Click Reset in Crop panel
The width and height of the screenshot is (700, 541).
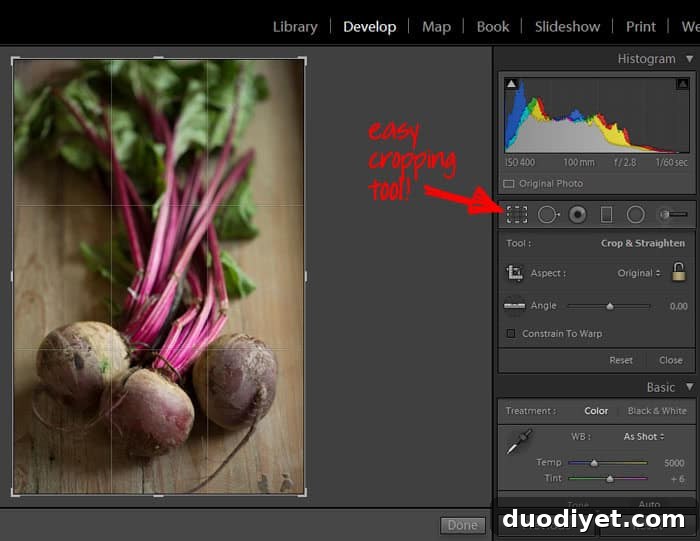tap(621, 360)
